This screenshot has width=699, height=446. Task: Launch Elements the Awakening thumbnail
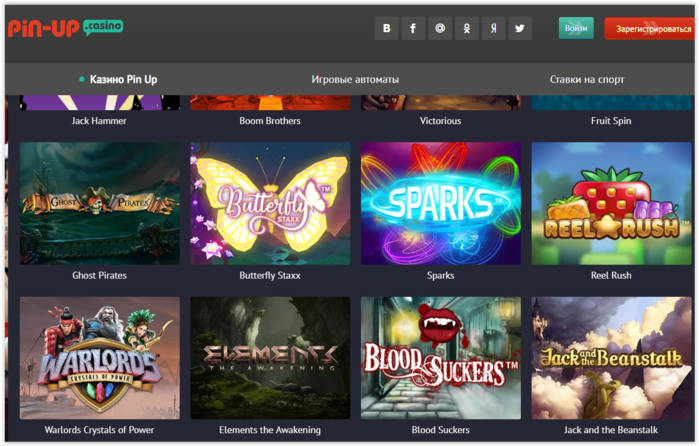(x=270, y=358)
